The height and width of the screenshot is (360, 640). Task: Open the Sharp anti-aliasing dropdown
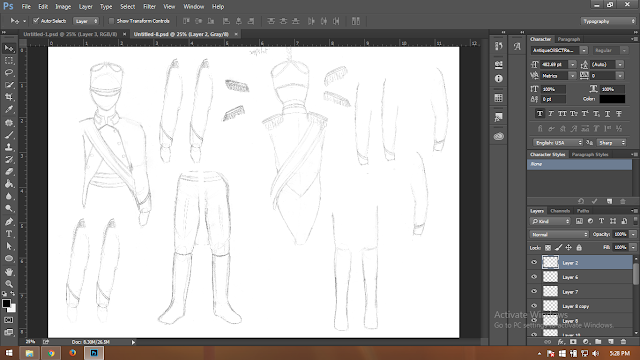tap(611, 142)
